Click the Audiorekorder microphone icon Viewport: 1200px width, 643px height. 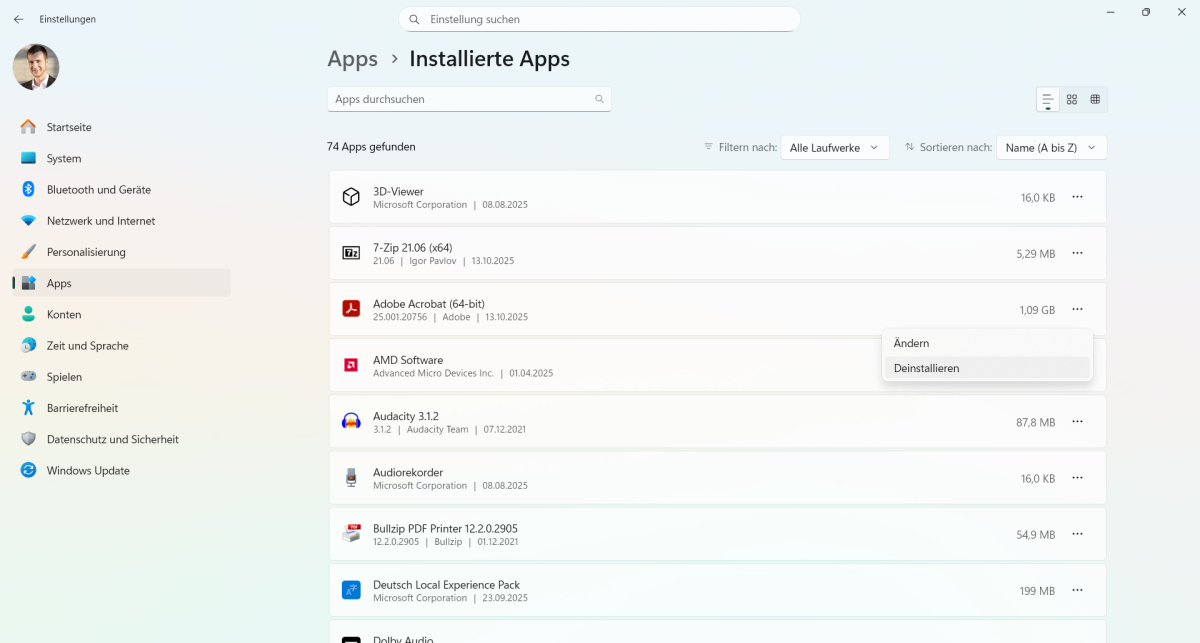click(x=351, y=477)
